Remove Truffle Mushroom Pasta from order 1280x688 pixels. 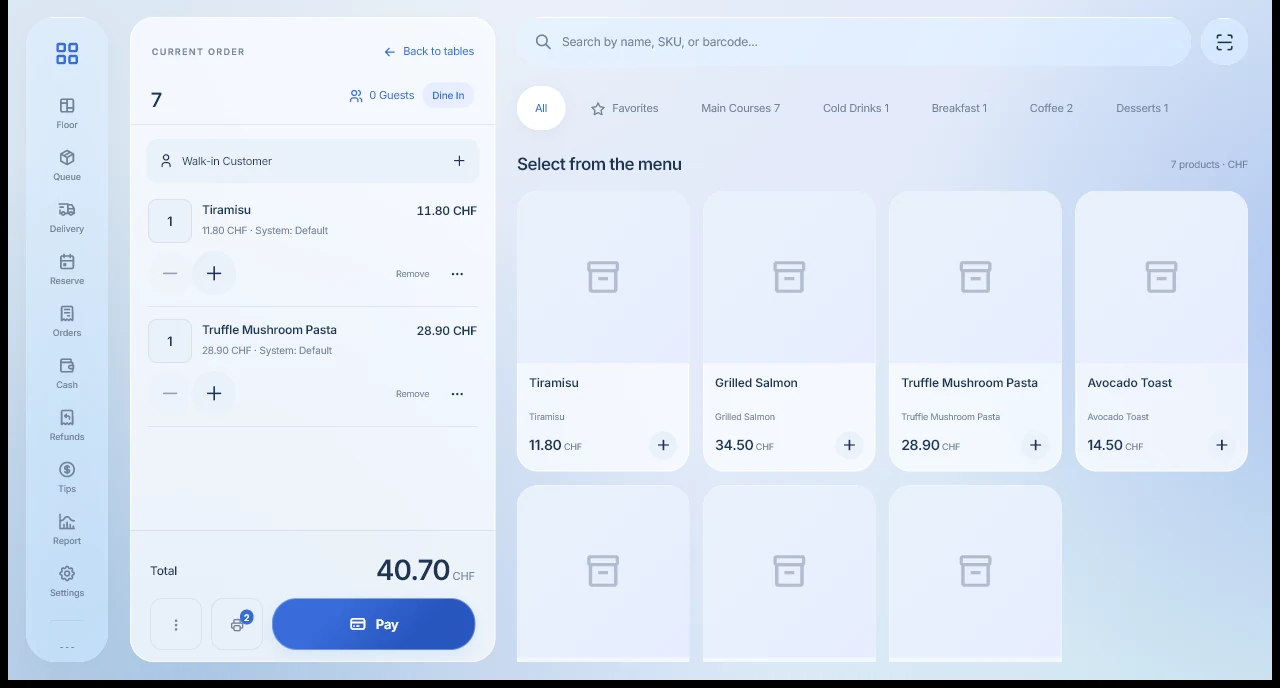pyautogui.click(x=412, y=394)
